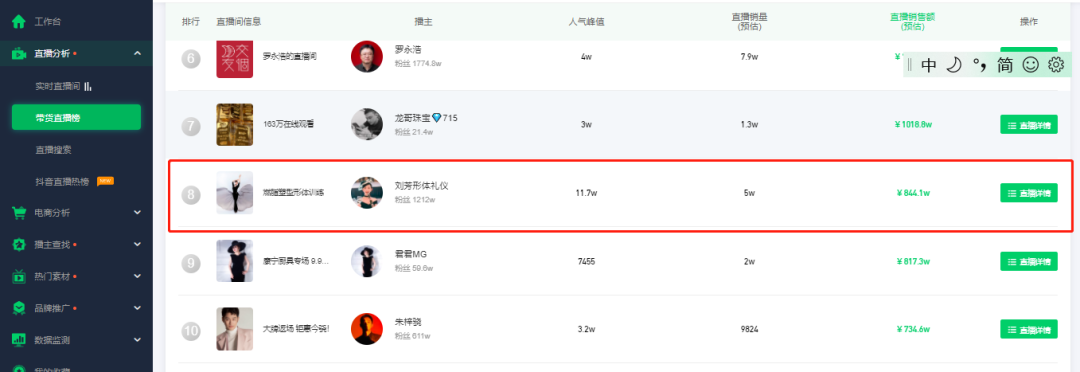Toggle IME 简 simplified/traditional mode

[x=1005, y=65]
